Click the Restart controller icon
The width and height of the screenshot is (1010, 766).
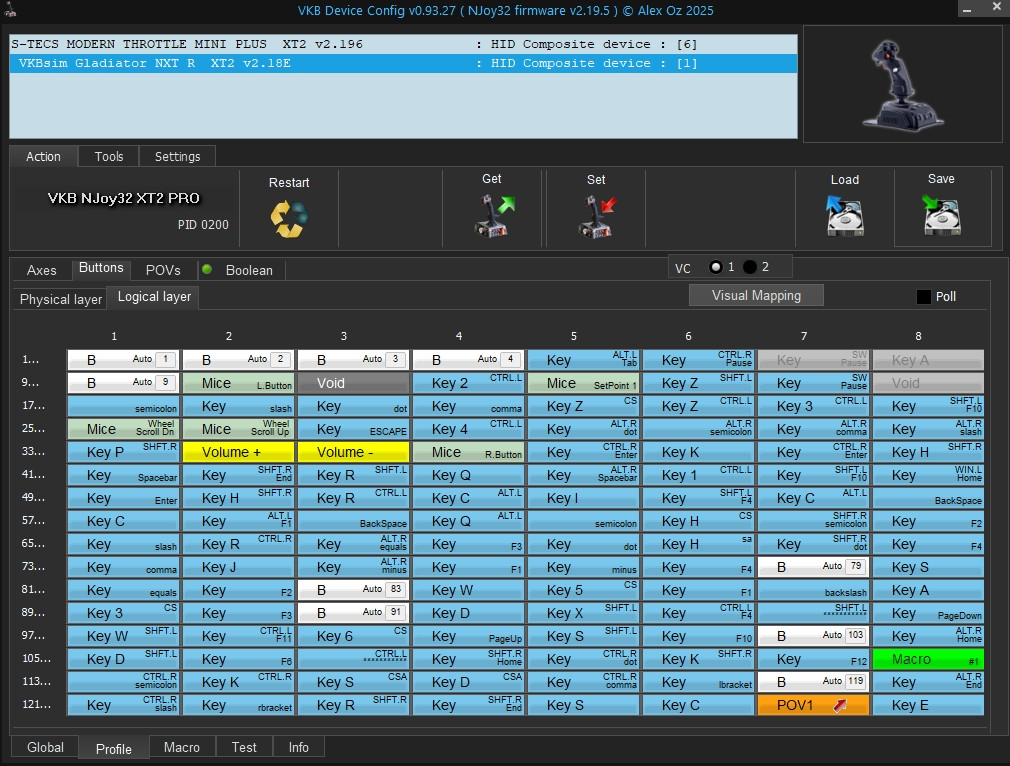[288, 218]
